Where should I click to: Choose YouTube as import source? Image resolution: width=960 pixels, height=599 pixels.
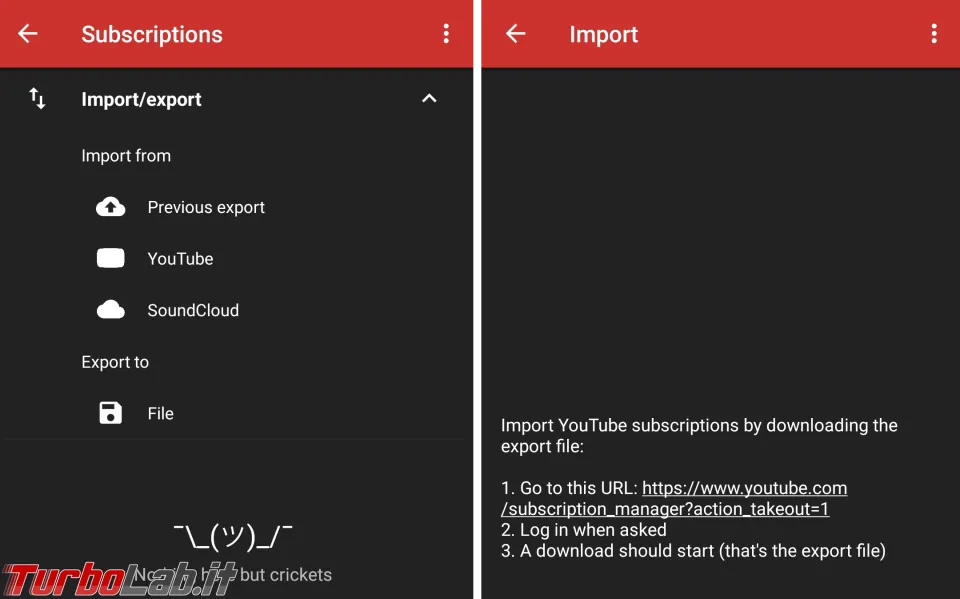tap(180, 258)
